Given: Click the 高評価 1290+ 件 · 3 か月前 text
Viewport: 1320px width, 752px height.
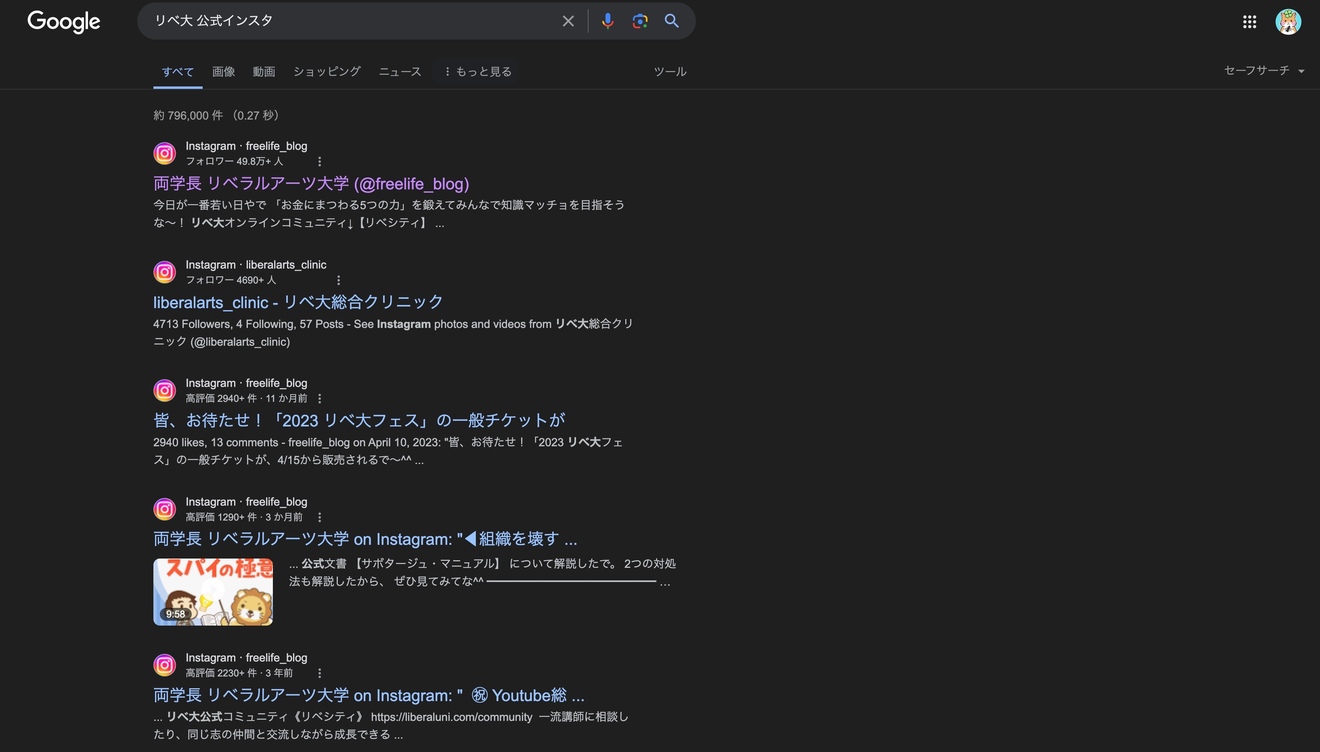Looking at the screenshot, I should [244, 518].
